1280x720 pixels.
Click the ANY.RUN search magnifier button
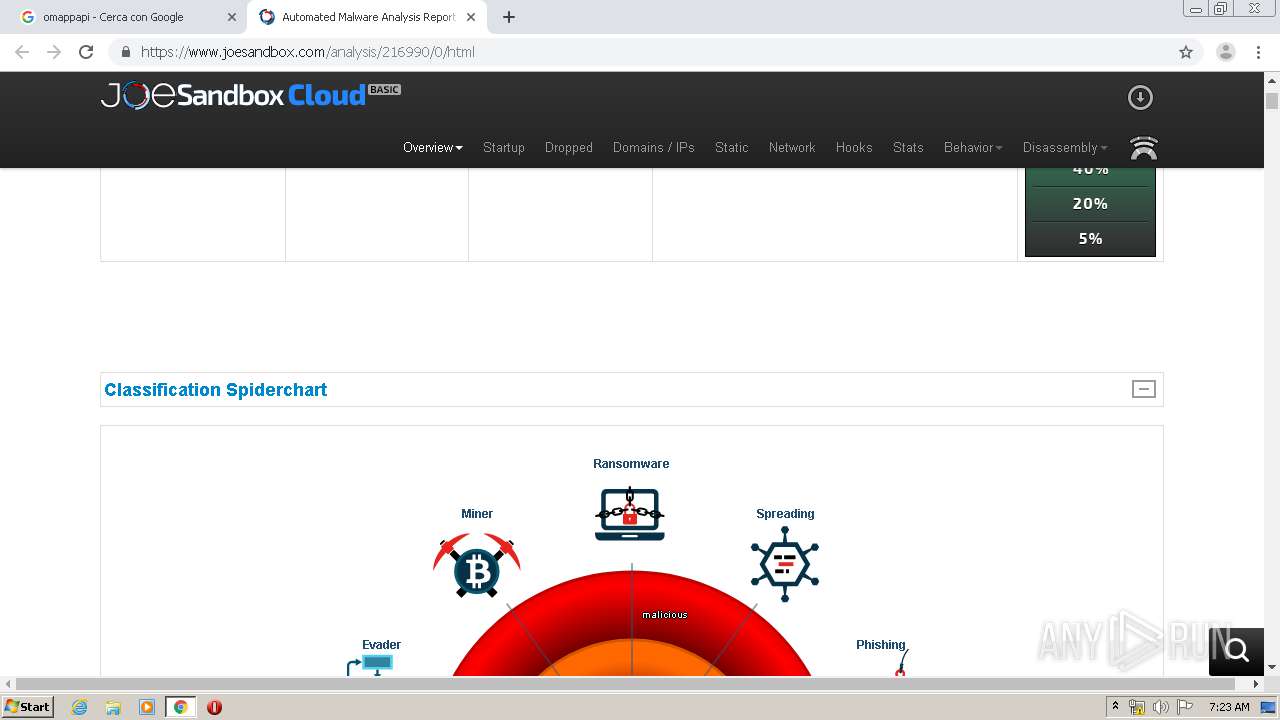[1237, 651]
